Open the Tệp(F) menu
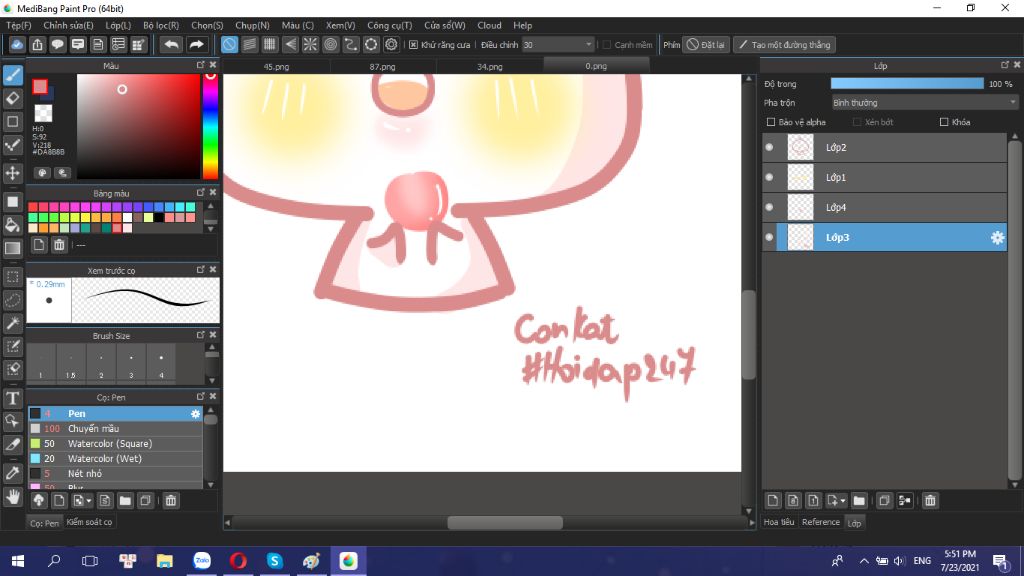 [x=18, y=25]
